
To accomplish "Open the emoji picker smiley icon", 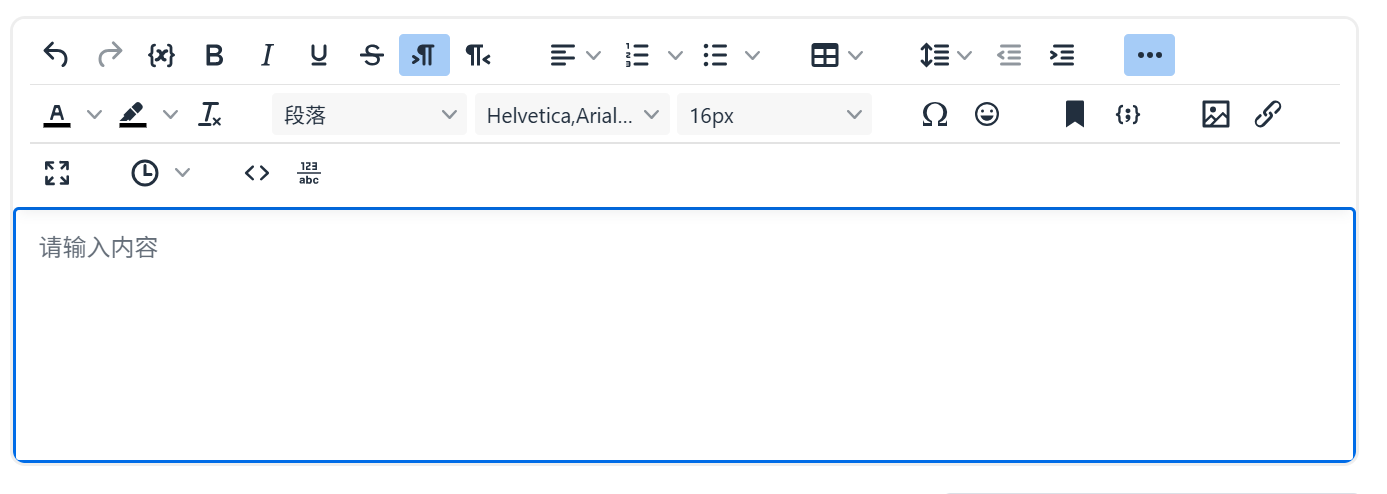I will (x=987, y=115).
